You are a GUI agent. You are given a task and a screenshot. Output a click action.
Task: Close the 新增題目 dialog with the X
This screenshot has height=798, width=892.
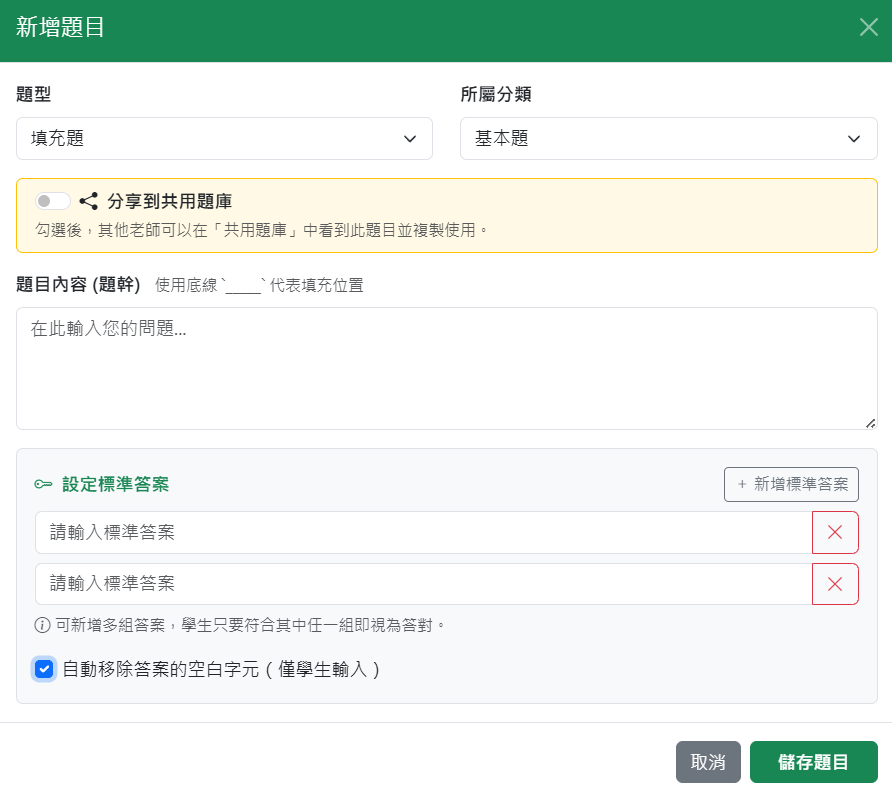coord(868,27)
